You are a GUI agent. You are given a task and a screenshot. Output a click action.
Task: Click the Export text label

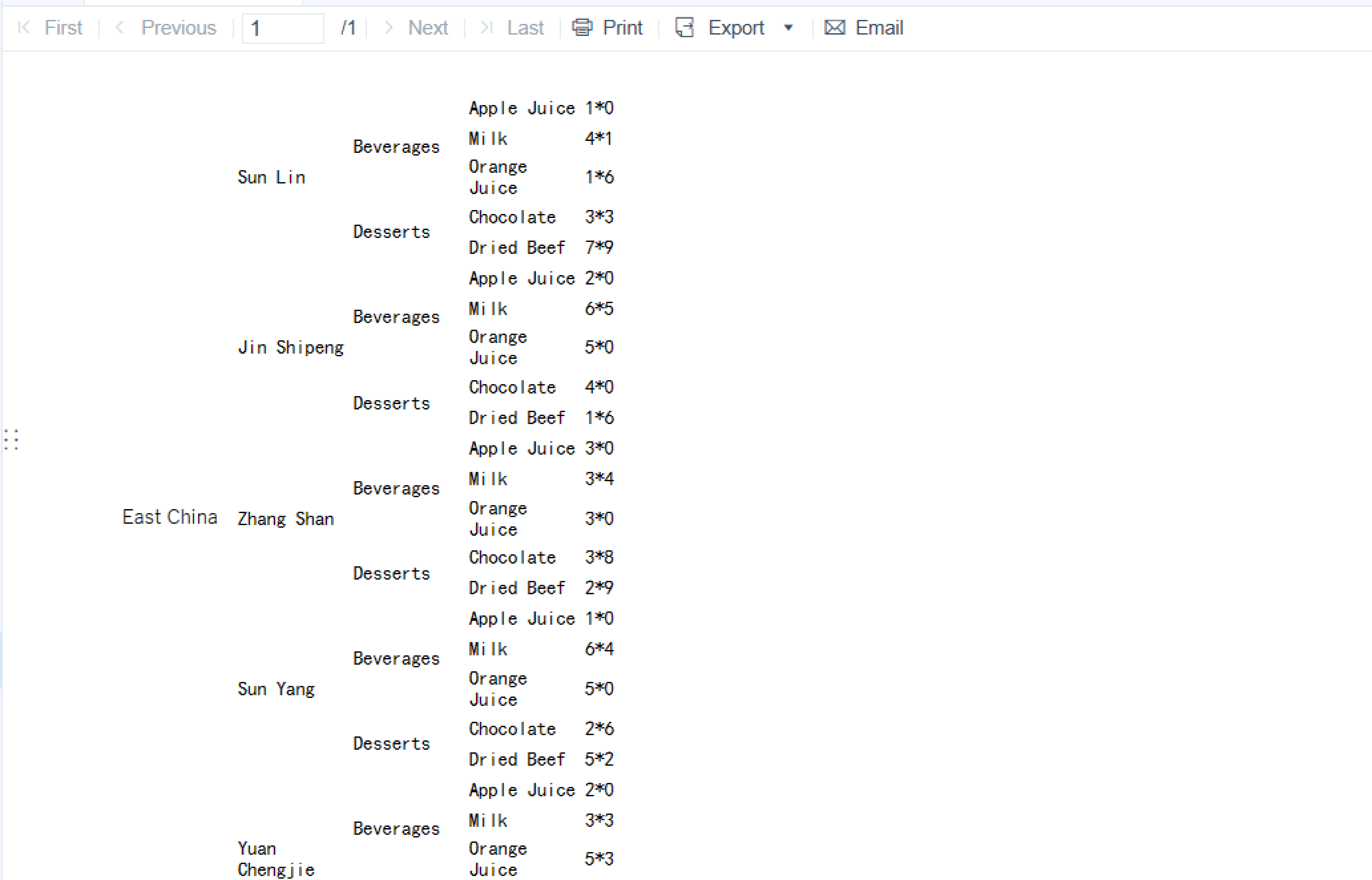tap(736, 28)
